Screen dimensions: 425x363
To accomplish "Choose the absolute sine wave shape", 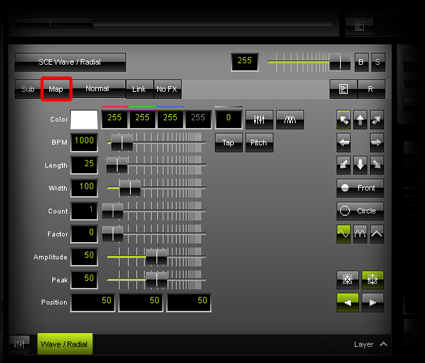I will 360,234.
